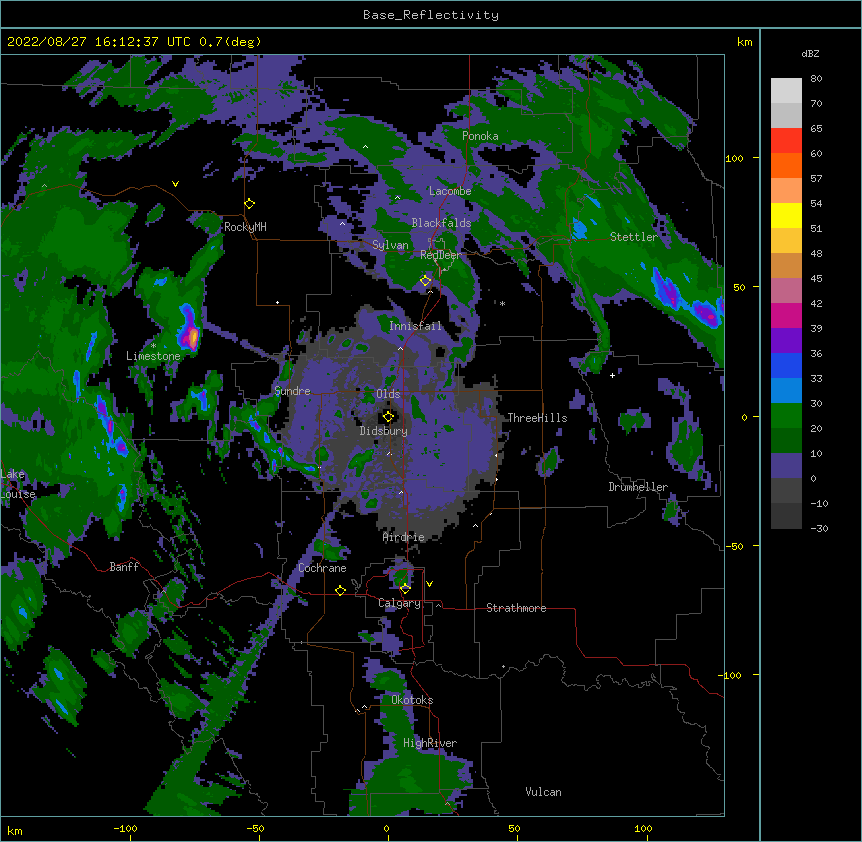Select the yellow V marker east of Calgary

[429, 584]
